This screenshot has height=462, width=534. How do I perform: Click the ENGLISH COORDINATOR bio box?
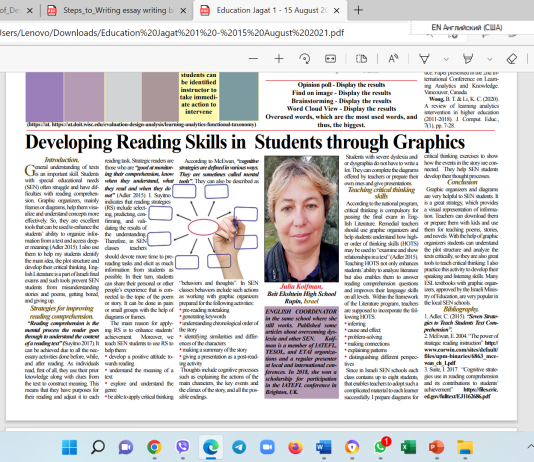301,352
